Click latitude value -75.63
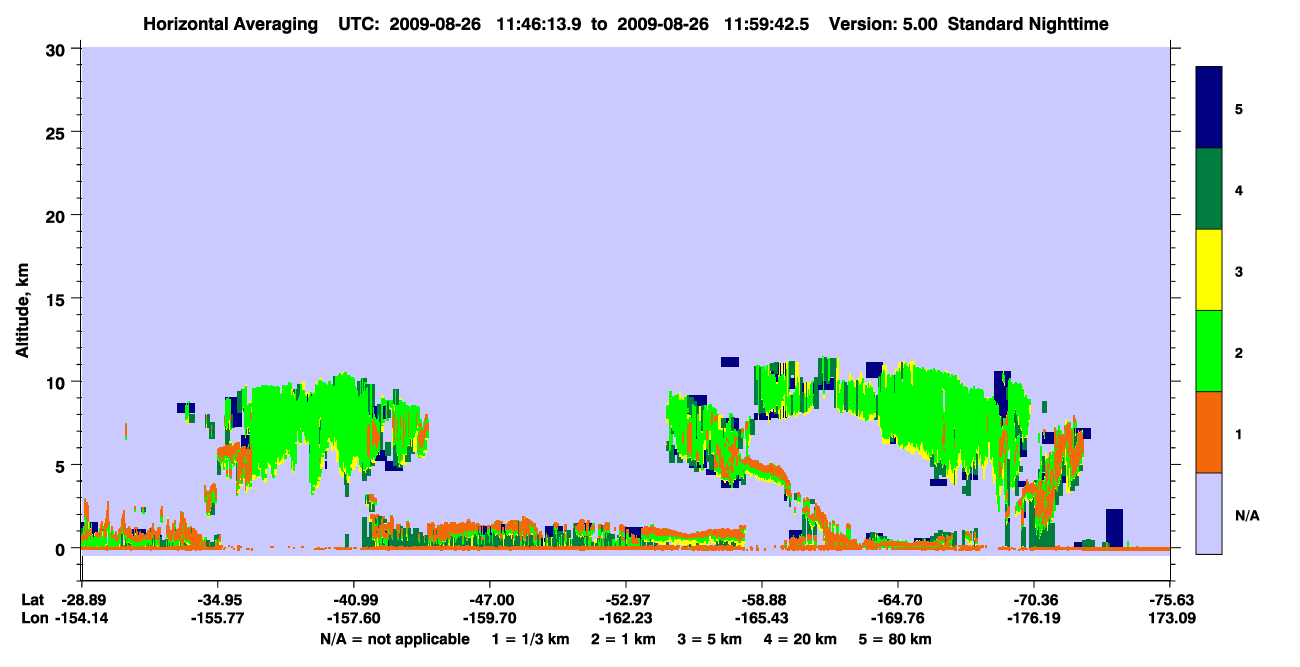Screen dimensions: 1300x667 1170,600
